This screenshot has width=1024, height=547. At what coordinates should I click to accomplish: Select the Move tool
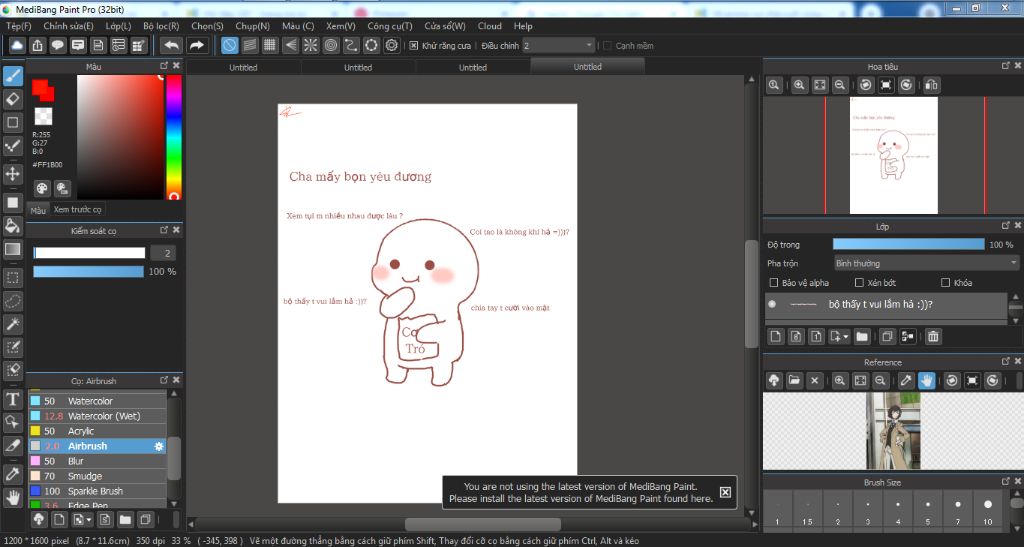(13, 174)
